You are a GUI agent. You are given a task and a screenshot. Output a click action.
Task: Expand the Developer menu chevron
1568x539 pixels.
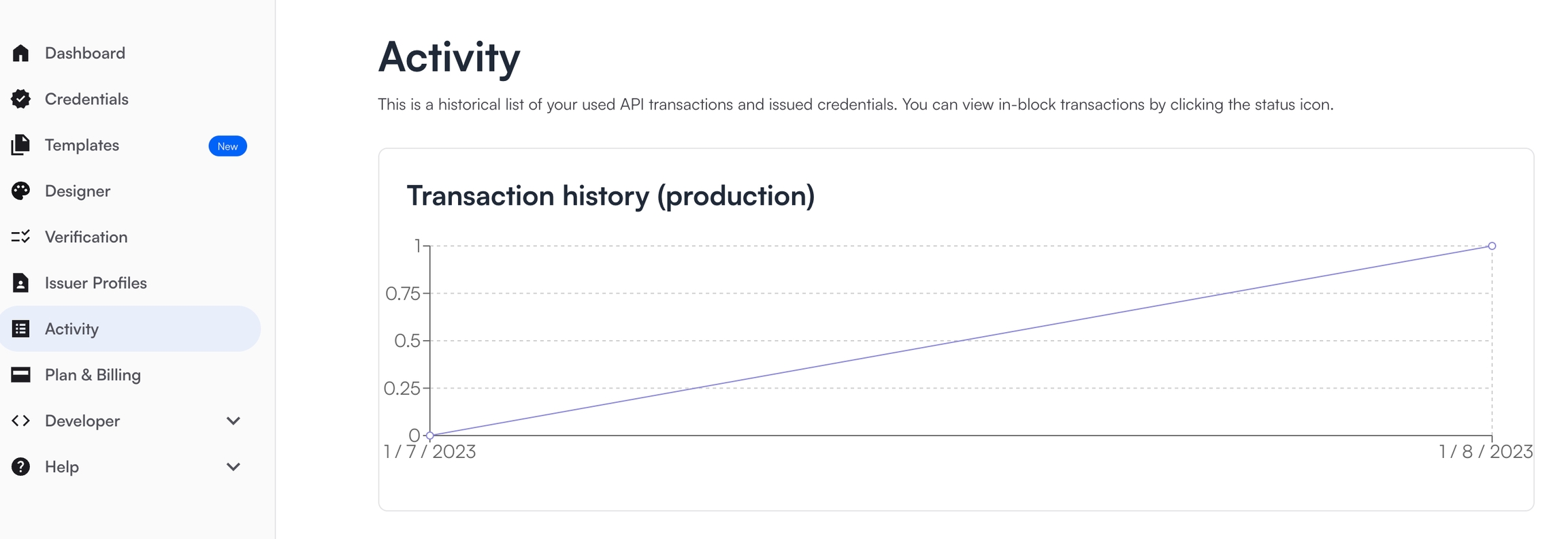pos(233,421)
